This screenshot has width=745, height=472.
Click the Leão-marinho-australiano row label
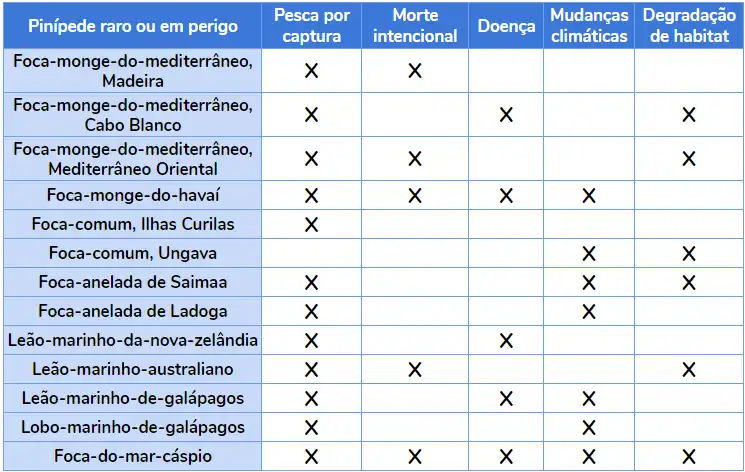132,370
